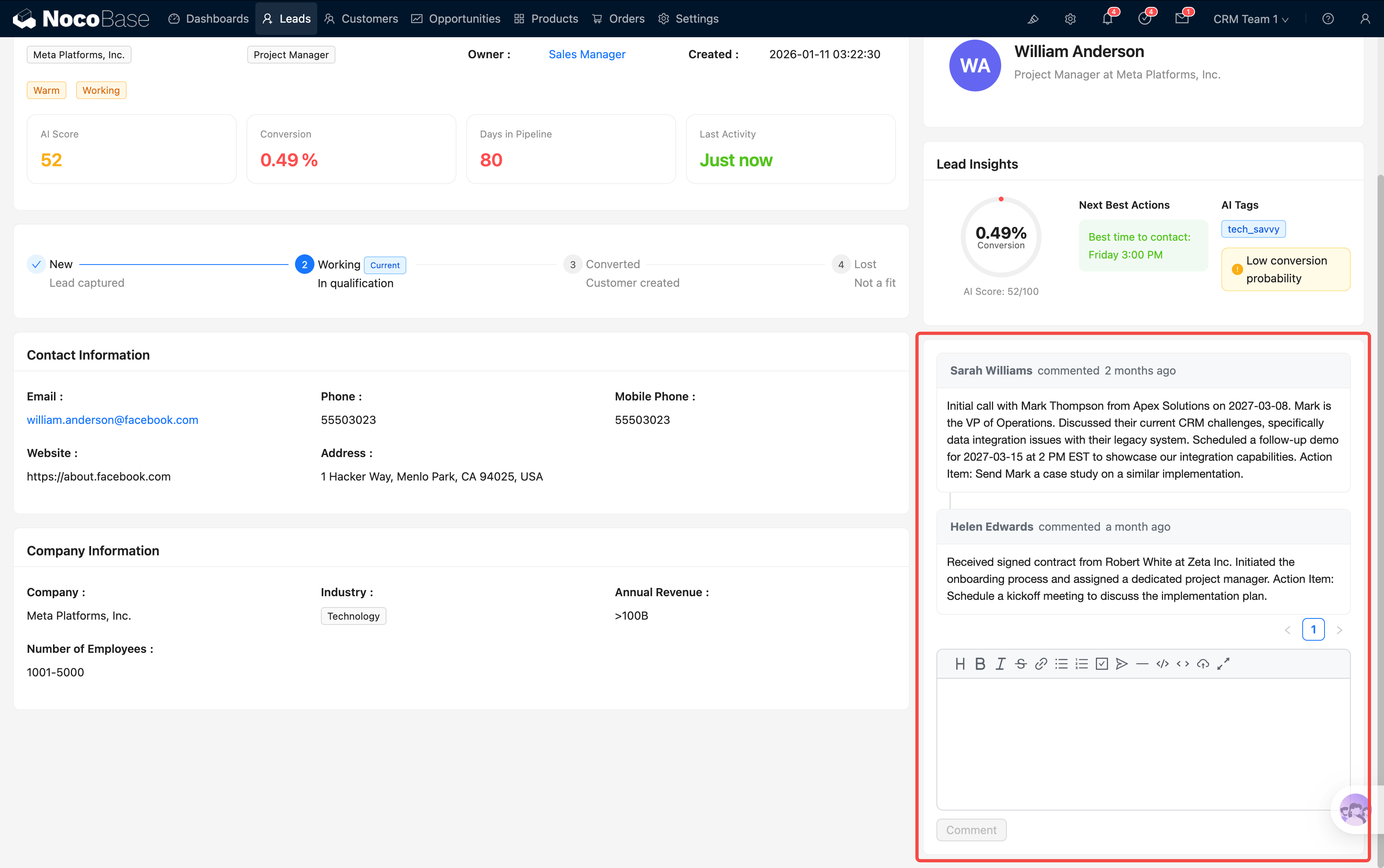Open the CRM Team 1 dropdown

[1250, 19]
